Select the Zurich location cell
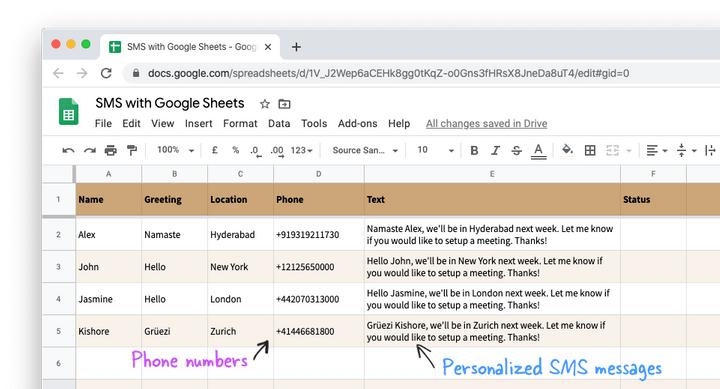This screenshot has height=389, width=720. 240,331
